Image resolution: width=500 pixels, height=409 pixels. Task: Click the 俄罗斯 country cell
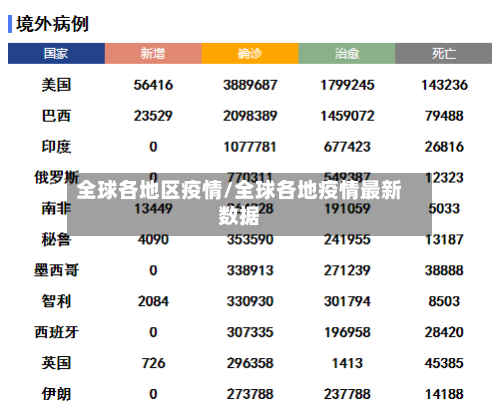click(56, 178)
